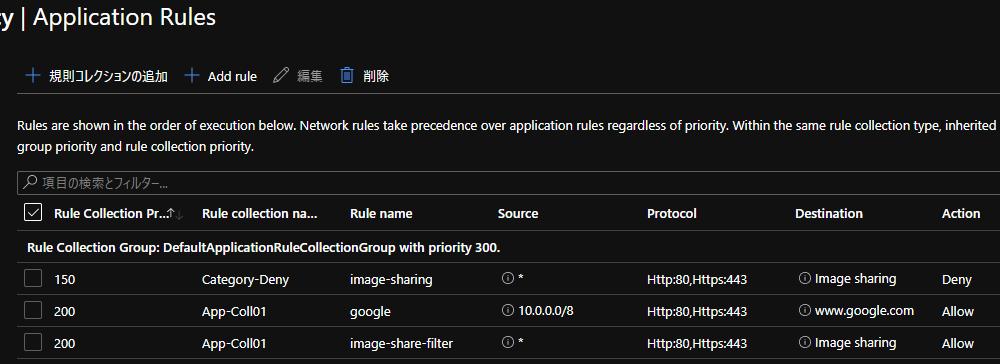Click protocol cell in image-sharing row
Viewport: 1000px width, 364px height.
(x=697, y=279)
